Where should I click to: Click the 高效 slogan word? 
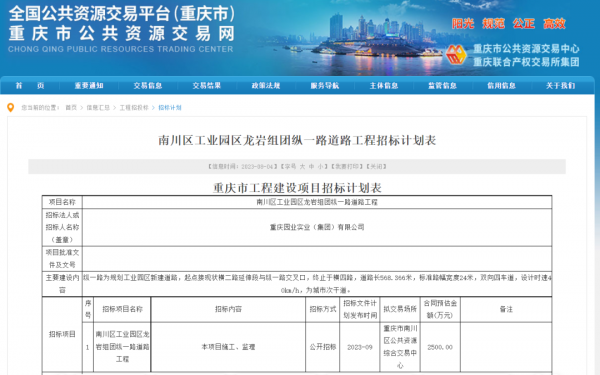pos(554,24)
